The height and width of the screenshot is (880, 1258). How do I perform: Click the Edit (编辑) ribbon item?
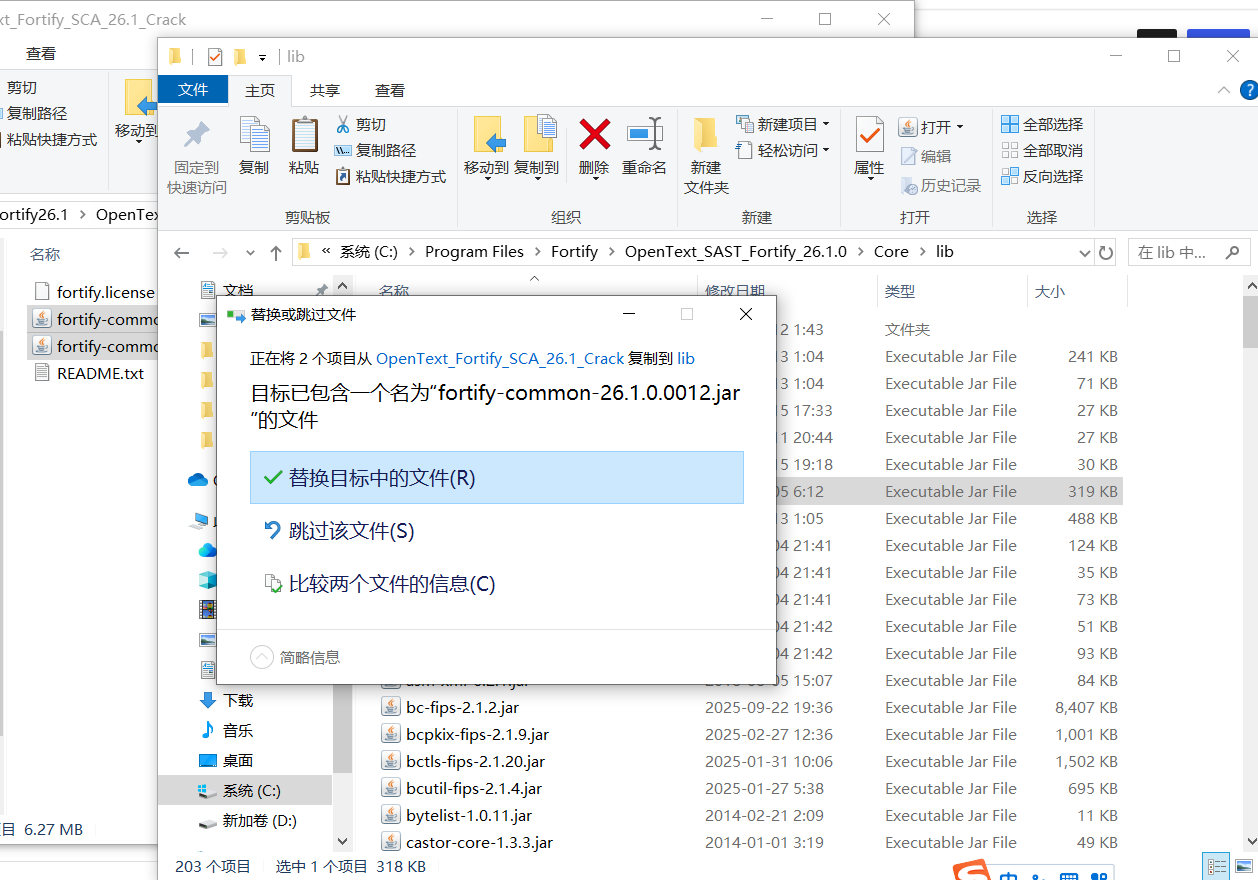click(x=925, y=156)
